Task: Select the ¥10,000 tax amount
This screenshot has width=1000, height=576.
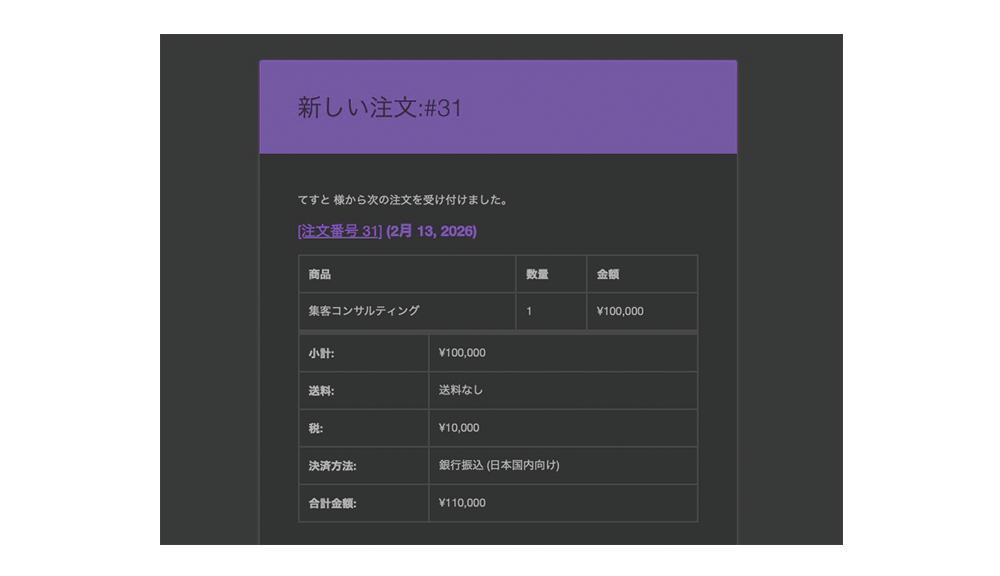Action: tap(459, 428)
